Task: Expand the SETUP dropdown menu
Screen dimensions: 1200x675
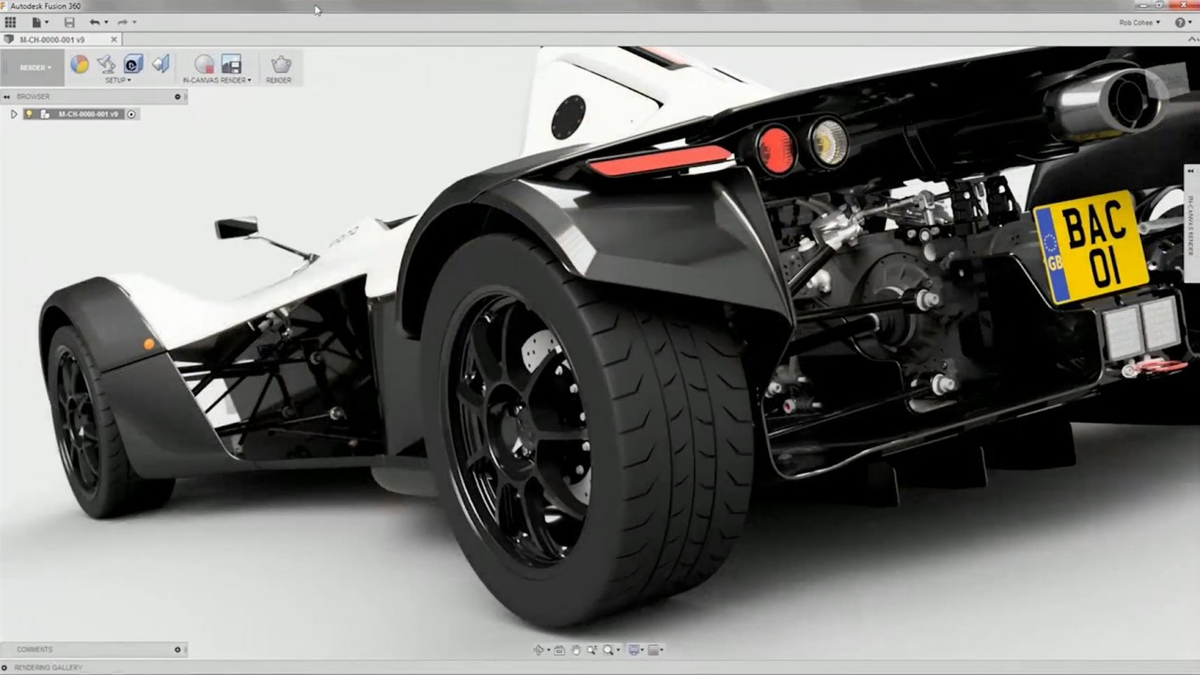Action: click(x=118, y=80)
